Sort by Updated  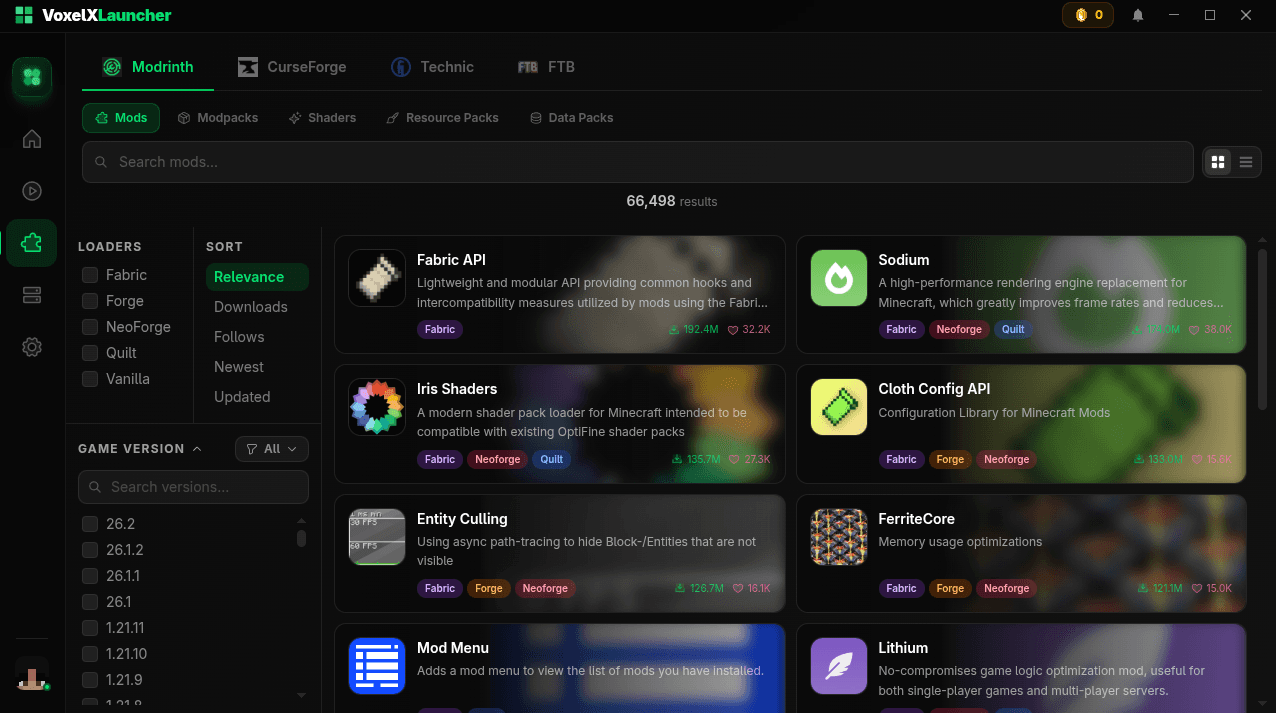[257, 397]
